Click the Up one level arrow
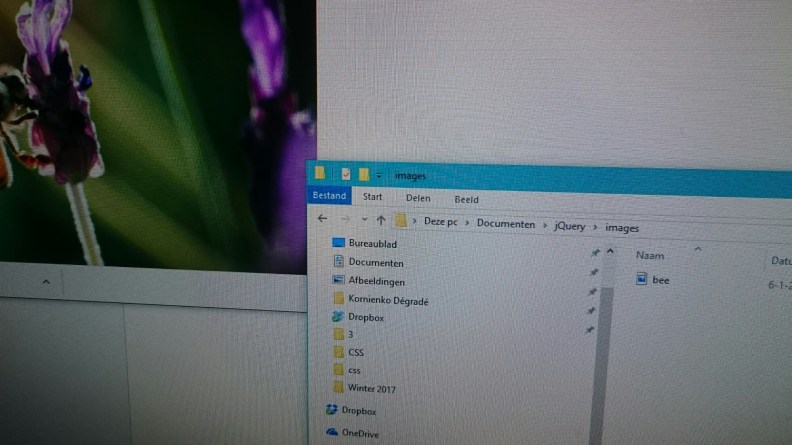This screenshot has width=792, height=445. [x=381, y=220]
